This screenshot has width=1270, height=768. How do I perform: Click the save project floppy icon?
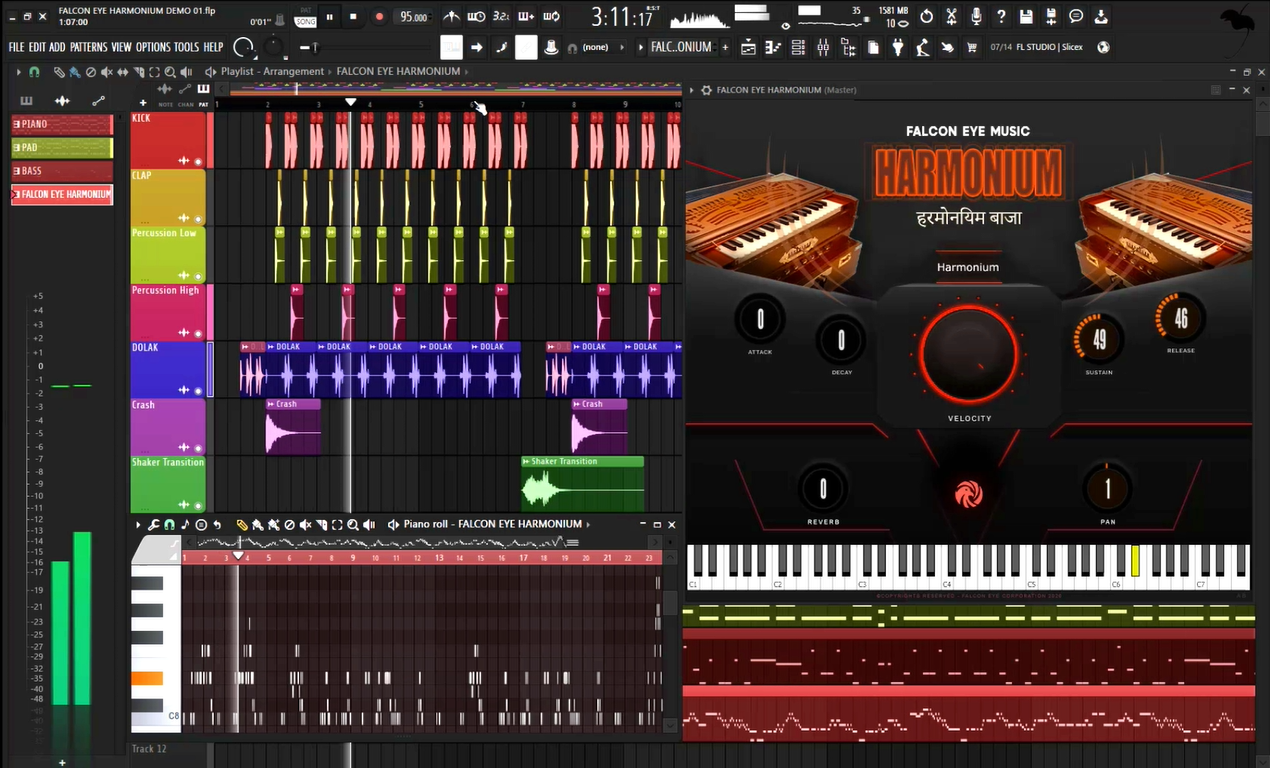coord(1026,17)
